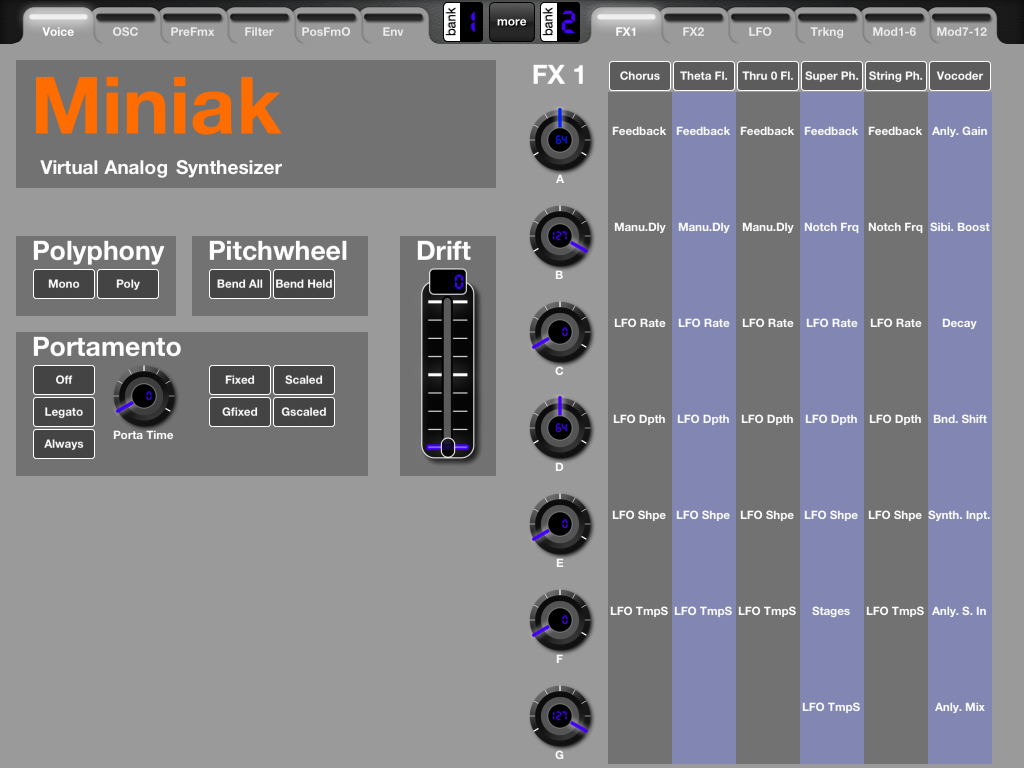Select Scaled portamento type
This screenshot has height=768, width=1024.
point(304,380)
